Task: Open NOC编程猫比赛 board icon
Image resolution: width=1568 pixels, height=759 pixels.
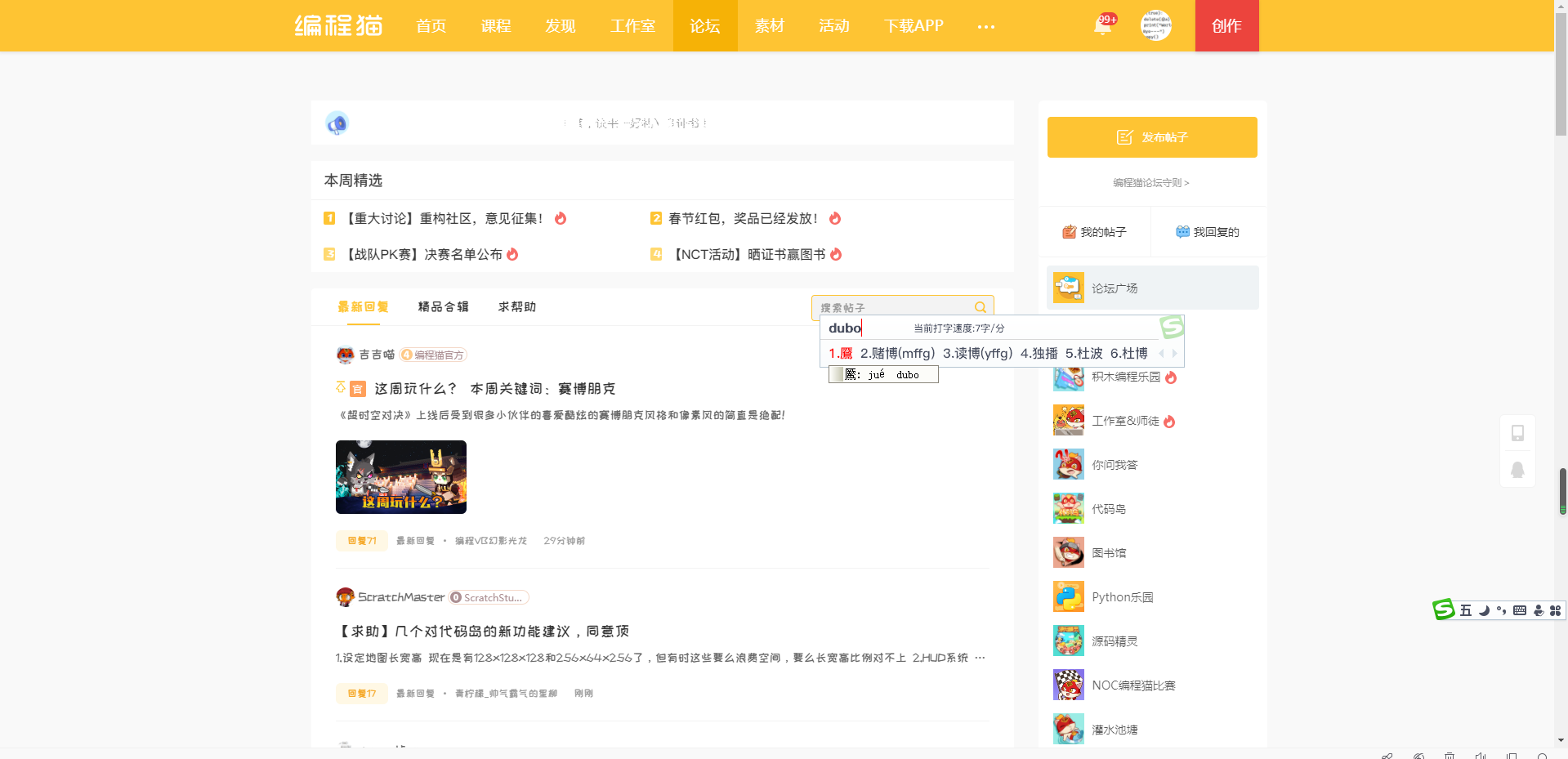Action: [1069, 685]
